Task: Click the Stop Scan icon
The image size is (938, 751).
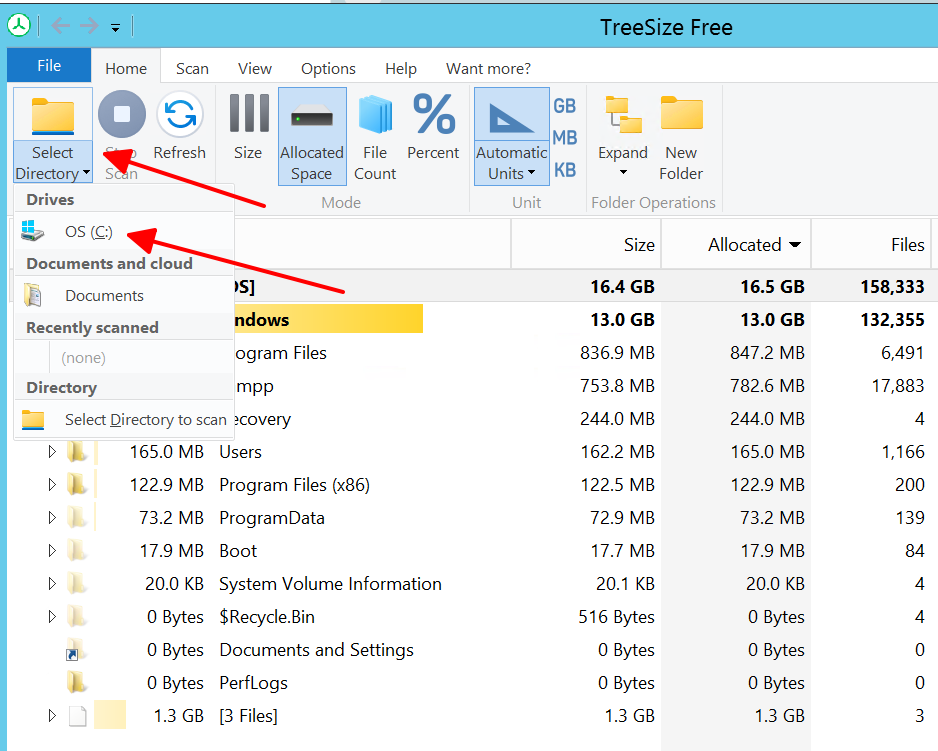Action: (122, 114)
